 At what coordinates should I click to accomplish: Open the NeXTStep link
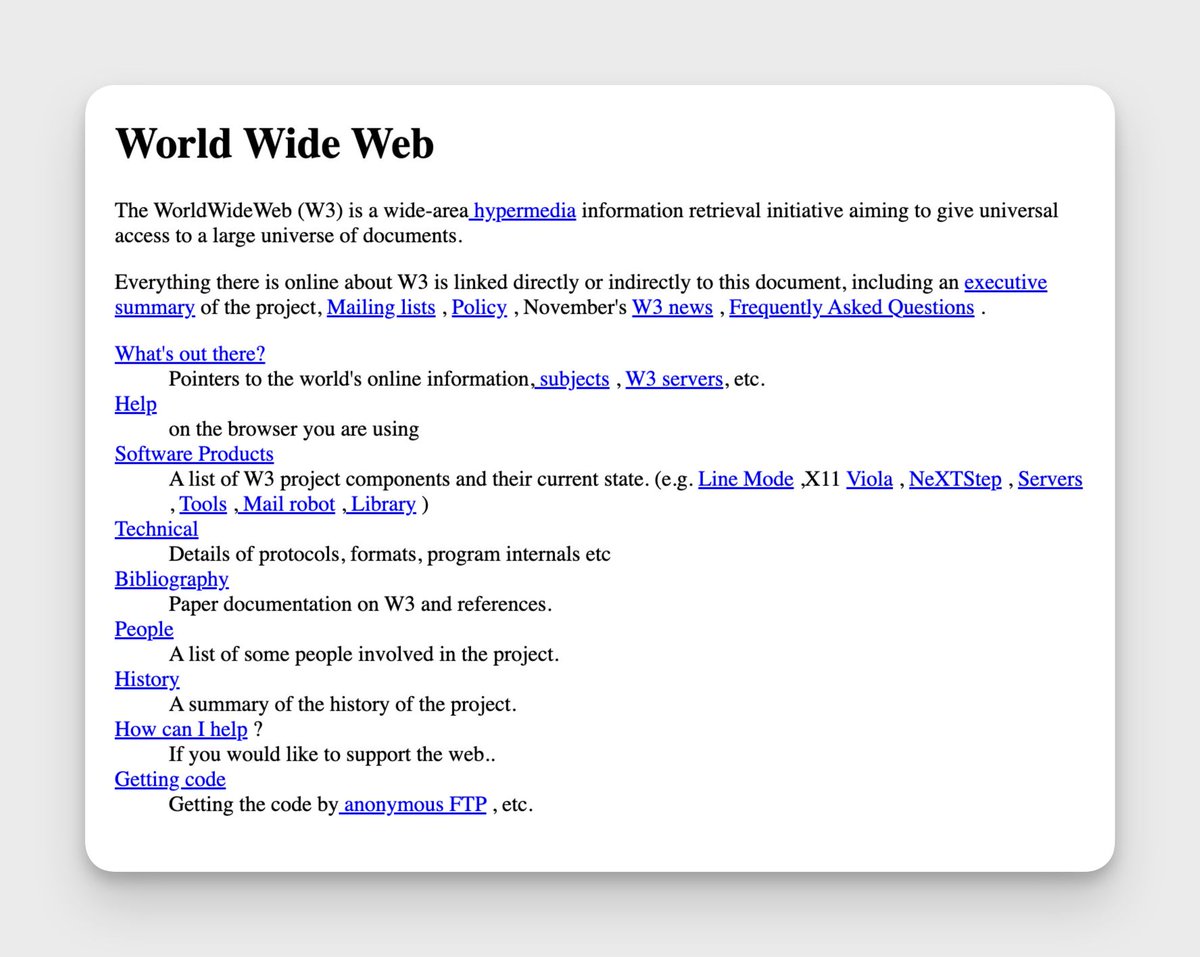coord(955,480)
